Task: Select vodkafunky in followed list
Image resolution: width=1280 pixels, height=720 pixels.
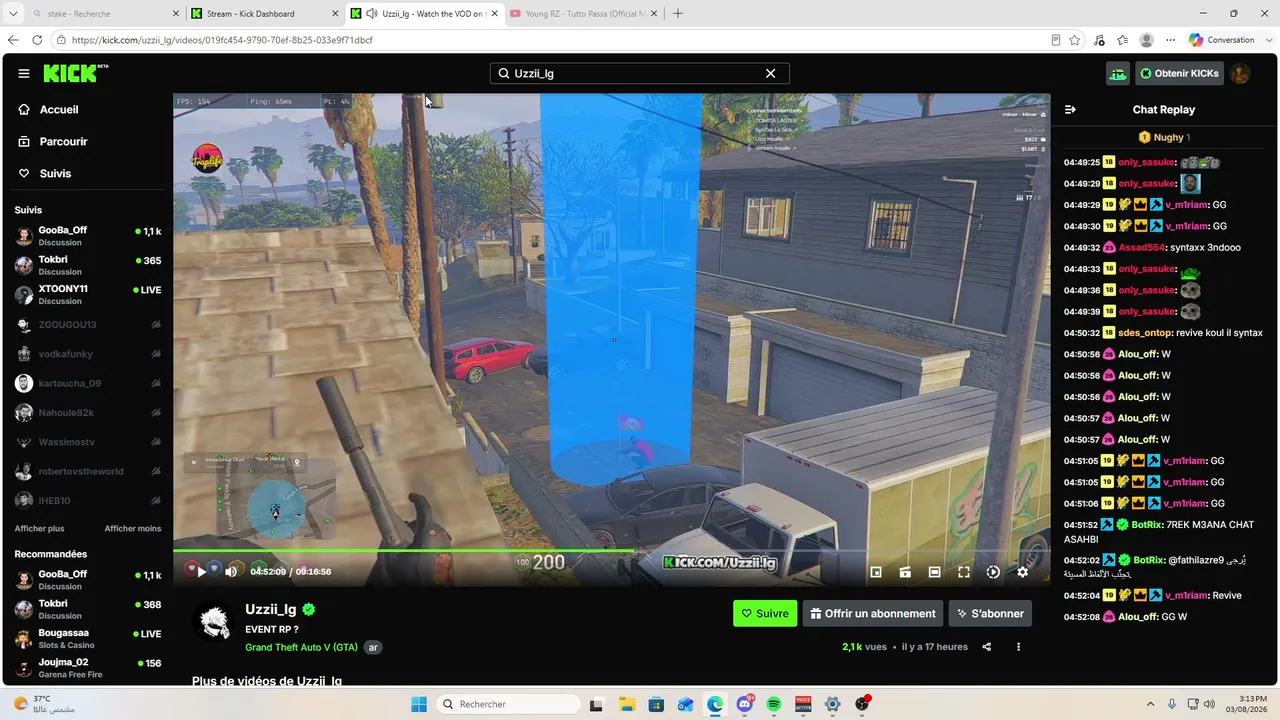Action: (x=88, y=354)
